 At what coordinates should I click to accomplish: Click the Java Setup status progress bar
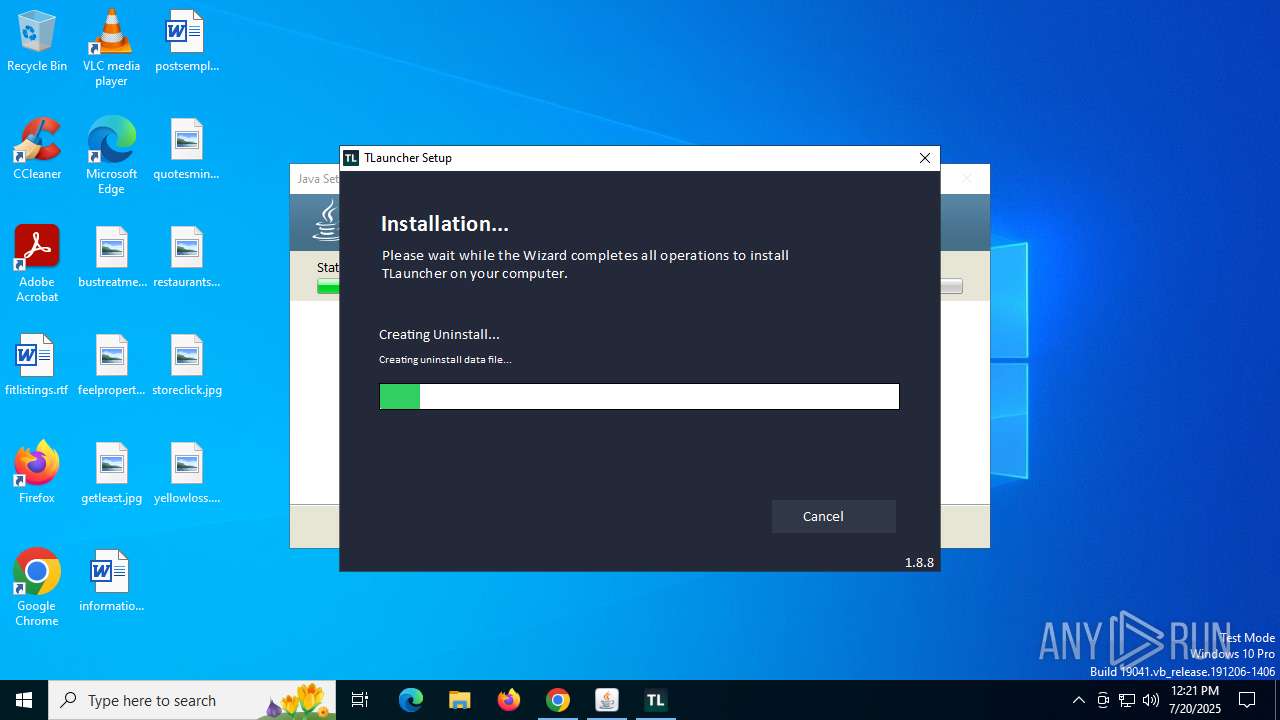[640, 286]
